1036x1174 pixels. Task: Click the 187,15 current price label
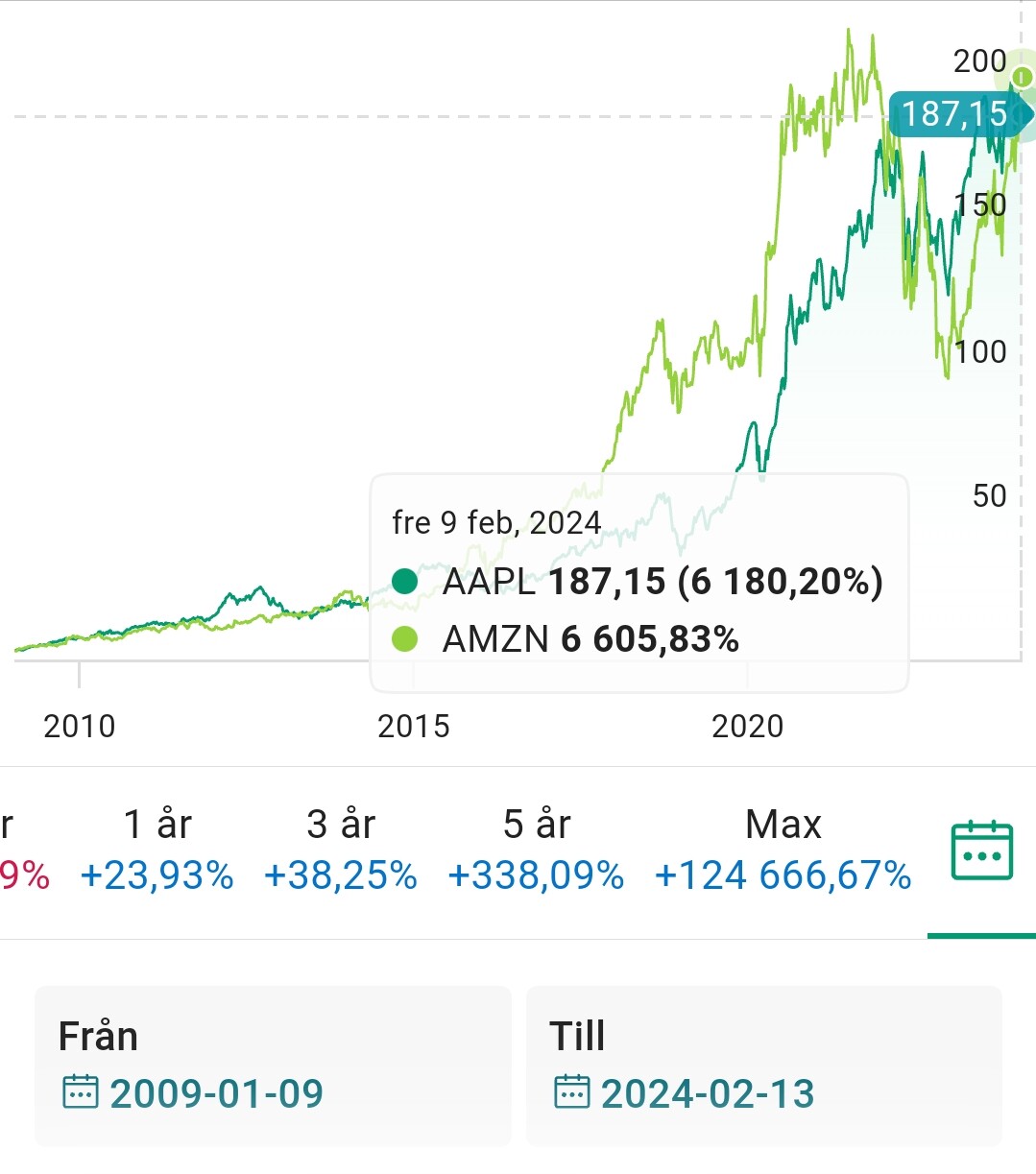[954, 114]
